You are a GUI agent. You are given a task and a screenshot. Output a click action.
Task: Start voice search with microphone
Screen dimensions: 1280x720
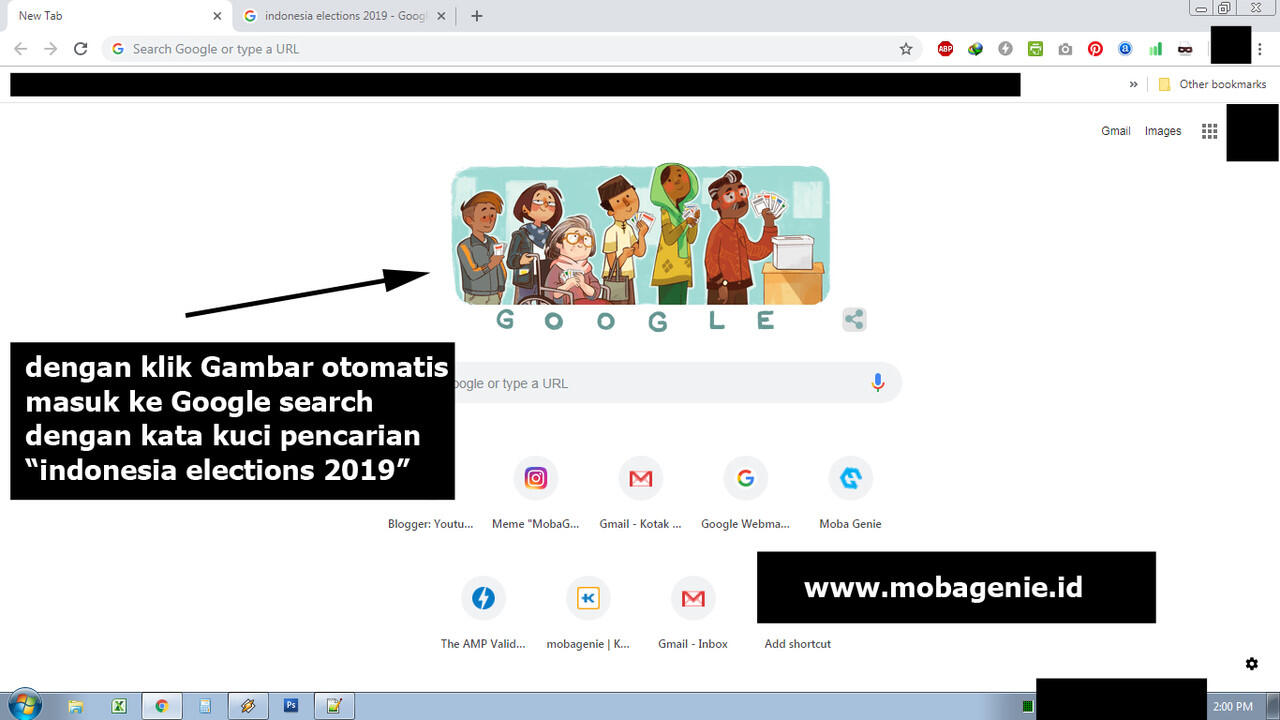pyautogui.click(x=878, y=383)
